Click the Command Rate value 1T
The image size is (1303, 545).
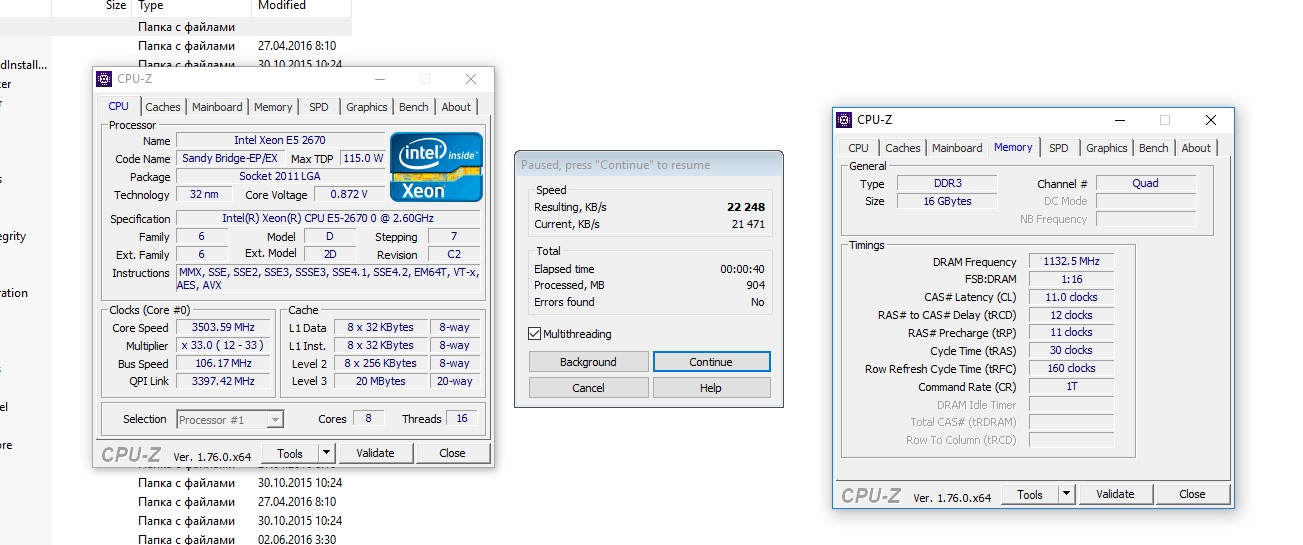1071,386
